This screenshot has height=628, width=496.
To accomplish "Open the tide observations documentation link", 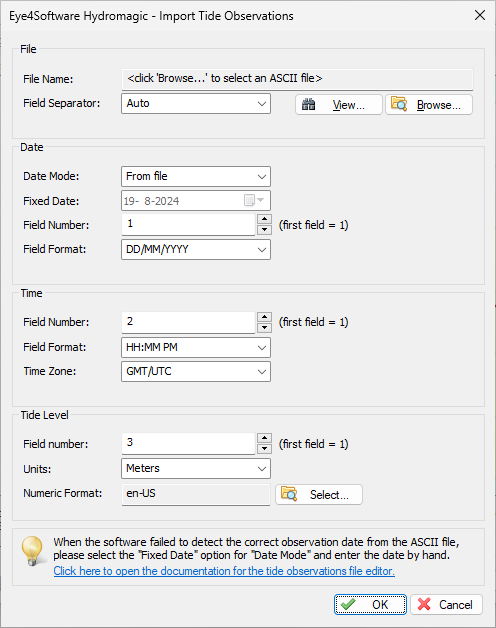I will pyautogui.click(x=224, y=571).
